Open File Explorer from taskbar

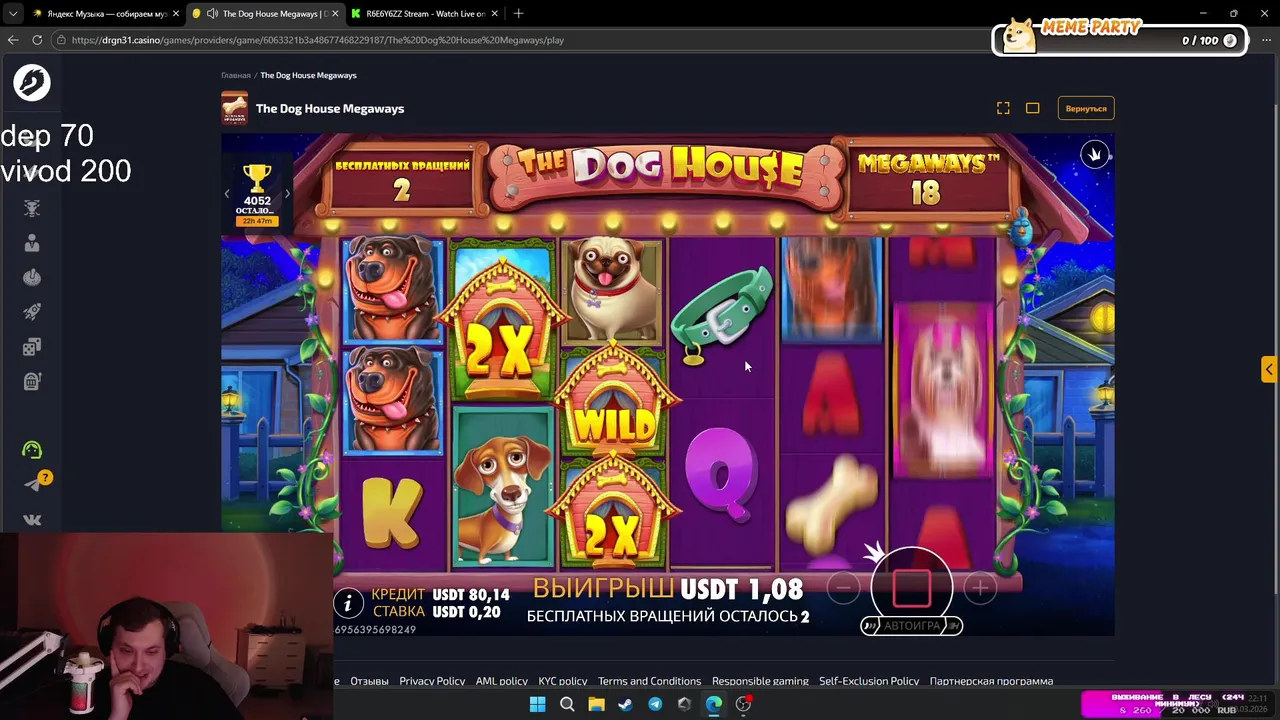(596, 704)
